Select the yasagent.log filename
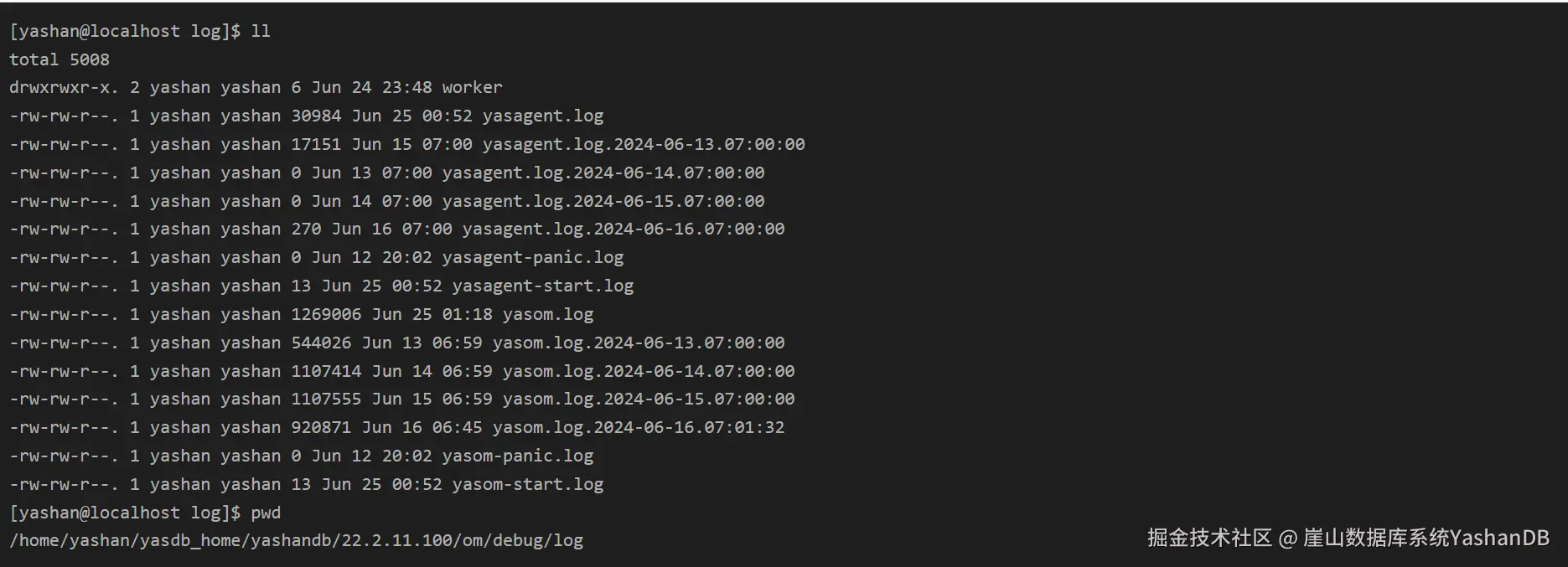1568x567 pixels. 543,116
